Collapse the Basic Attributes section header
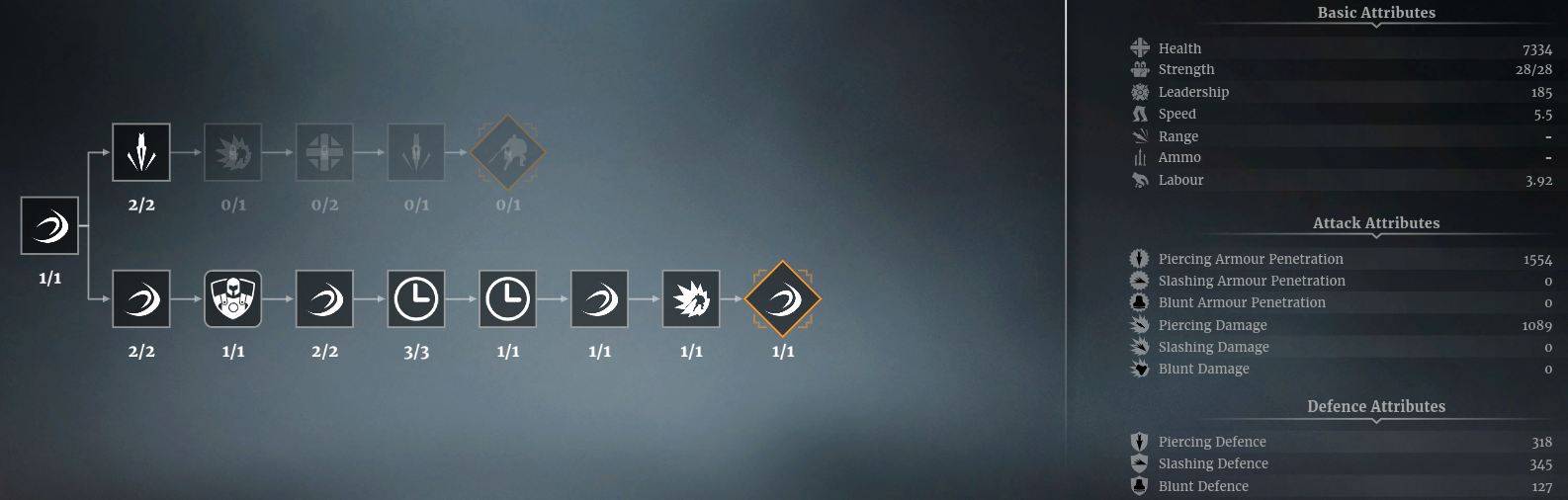Viewport: 1568px width, 500px height. click(1376, 13)
